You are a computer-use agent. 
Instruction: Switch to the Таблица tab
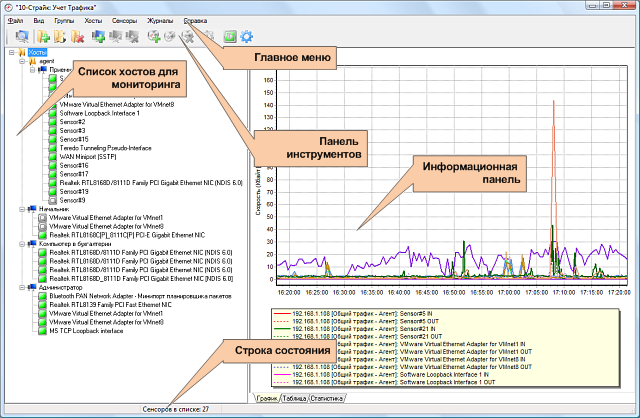coord(294,398)
